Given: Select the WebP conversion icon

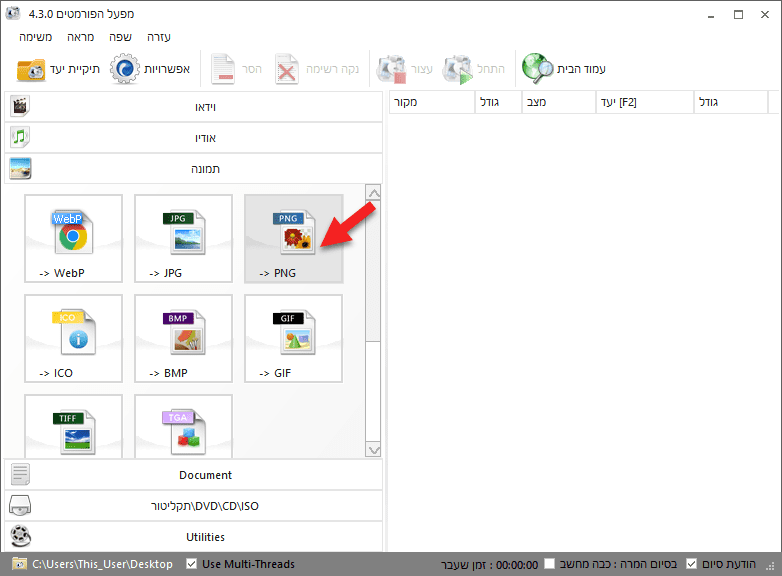Looking at the screenshot, I should pyautogui.click(x=73, y=233).
